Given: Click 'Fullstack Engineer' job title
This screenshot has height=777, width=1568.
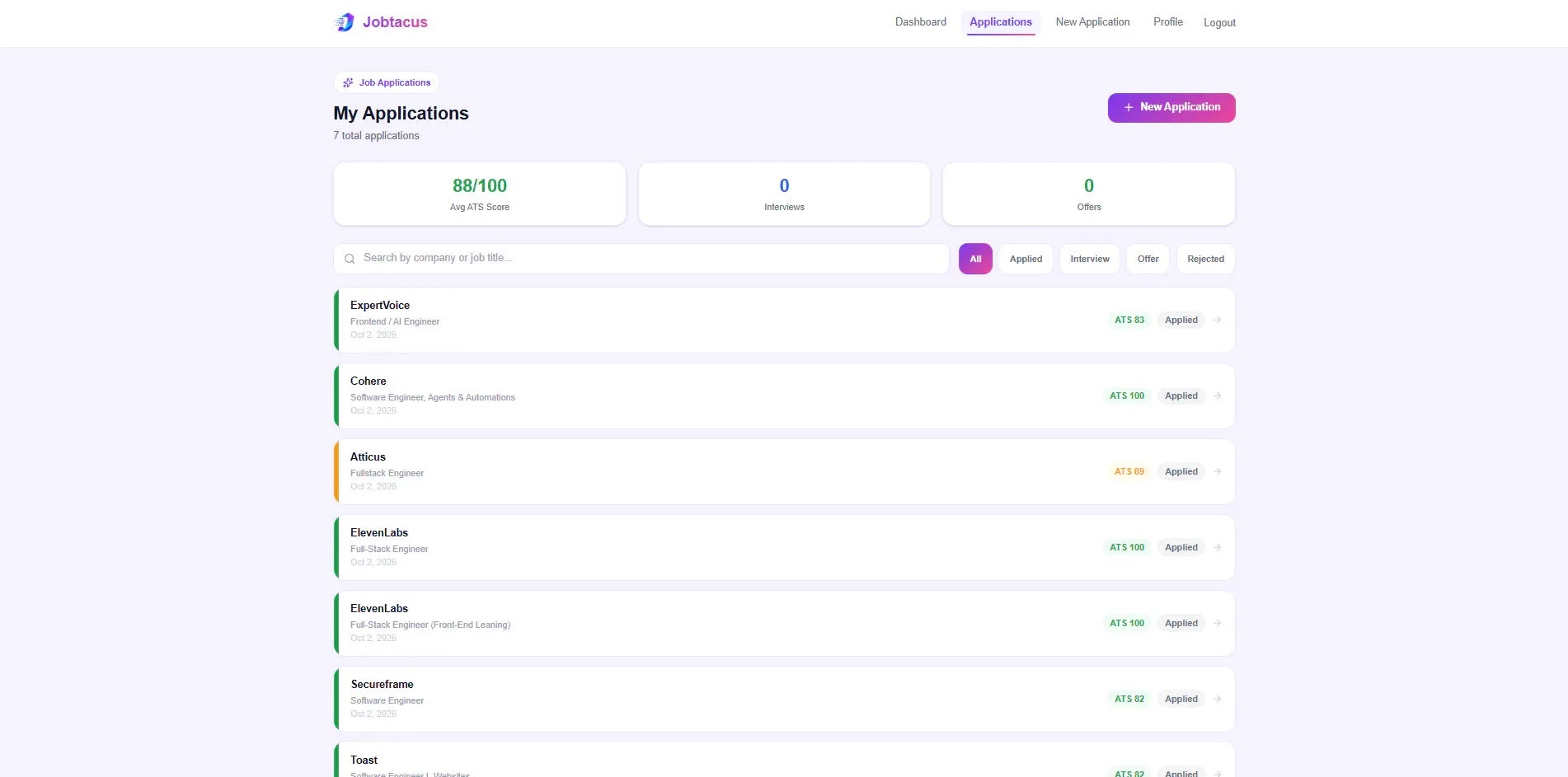Looking at the screenshot, I should (x=387, y=473).
